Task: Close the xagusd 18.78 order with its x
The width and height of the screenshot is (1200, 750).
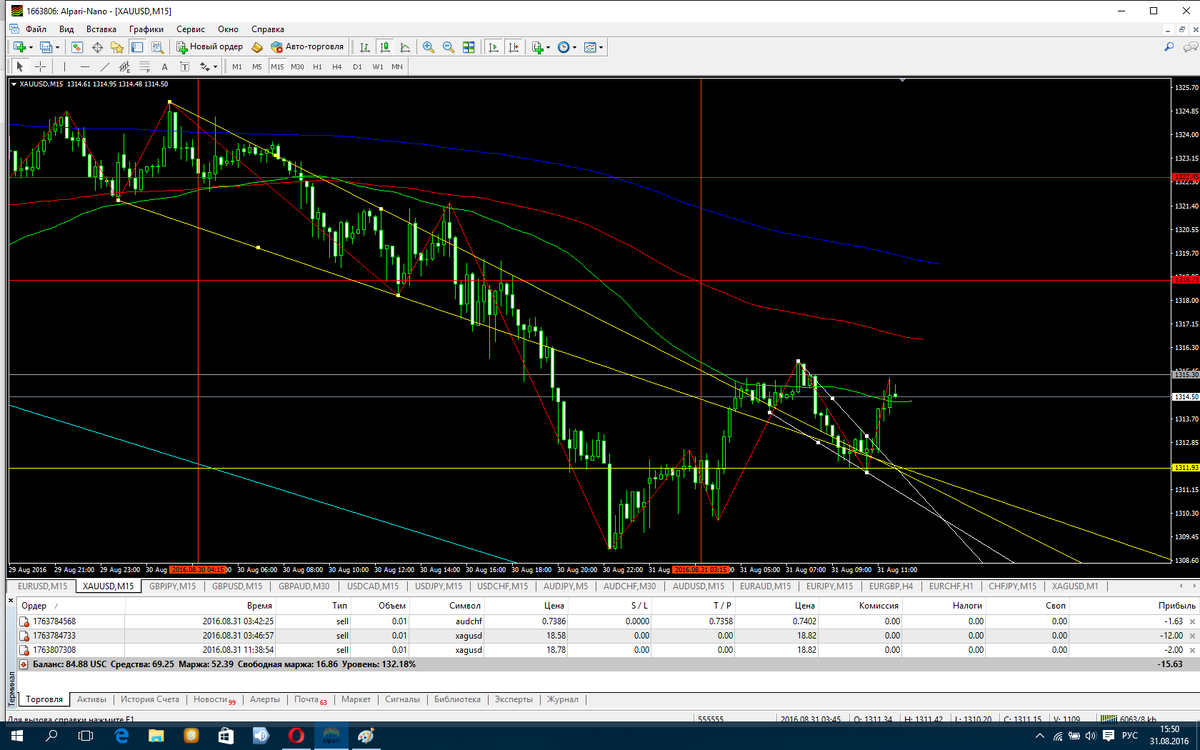Action: [1193, 649]
